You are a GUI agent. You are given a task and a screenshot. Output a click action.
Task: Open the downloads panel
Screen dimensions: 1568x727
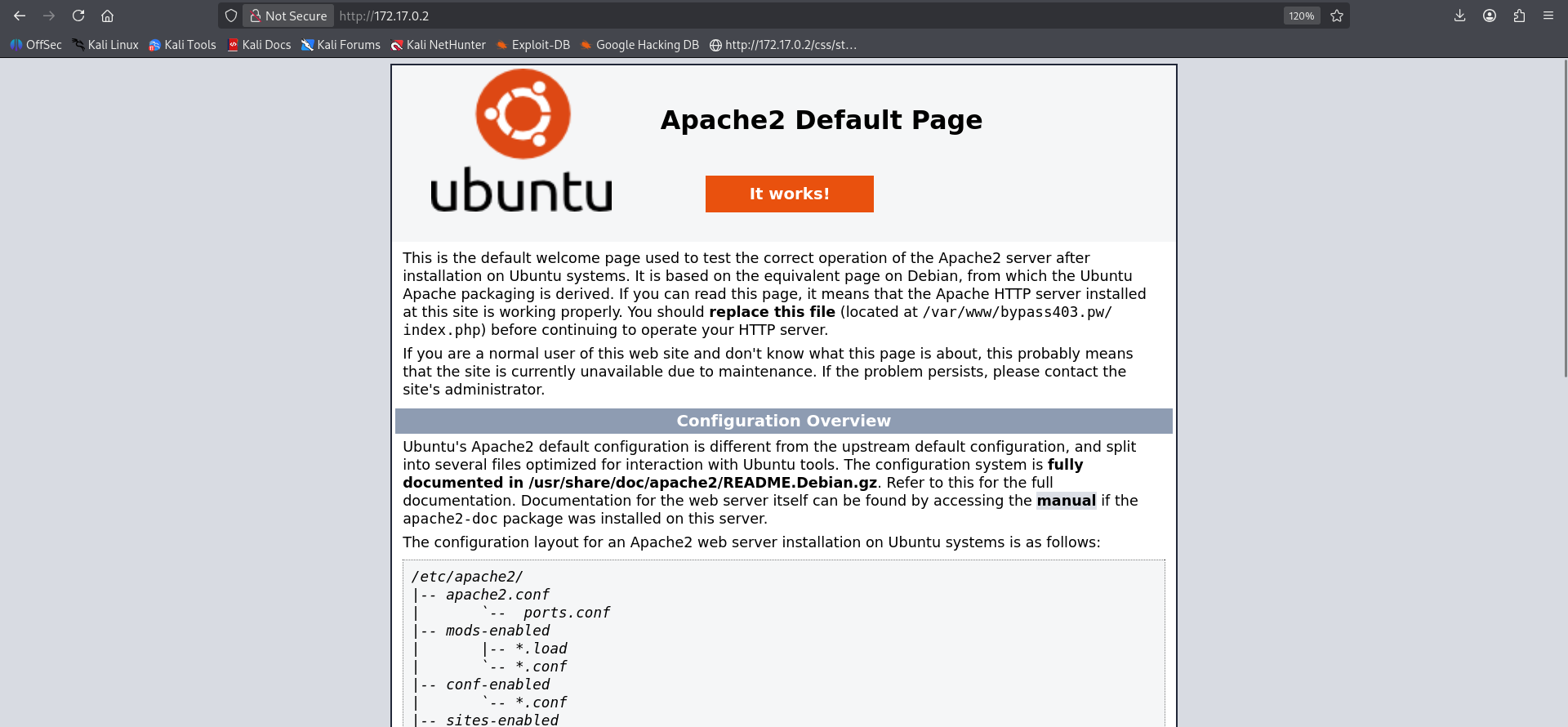1460,16
